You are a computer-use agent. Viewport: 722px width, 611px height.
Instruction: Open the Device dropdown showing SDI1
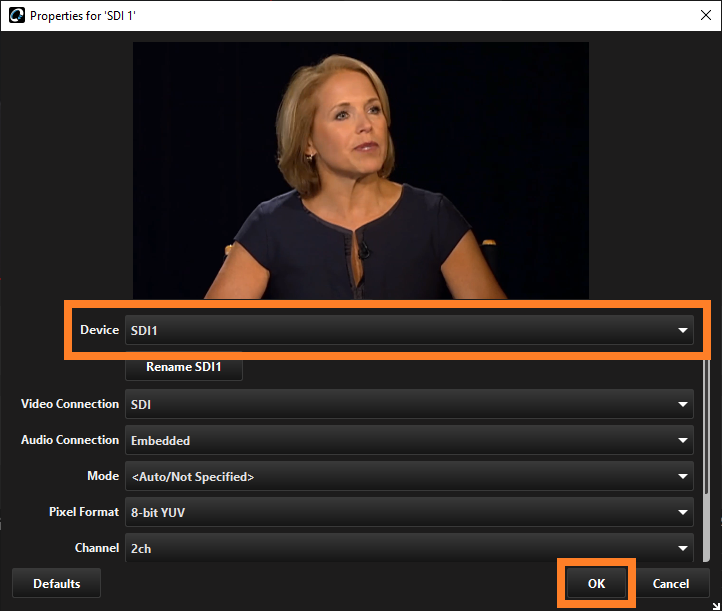(x=408, y=330)
